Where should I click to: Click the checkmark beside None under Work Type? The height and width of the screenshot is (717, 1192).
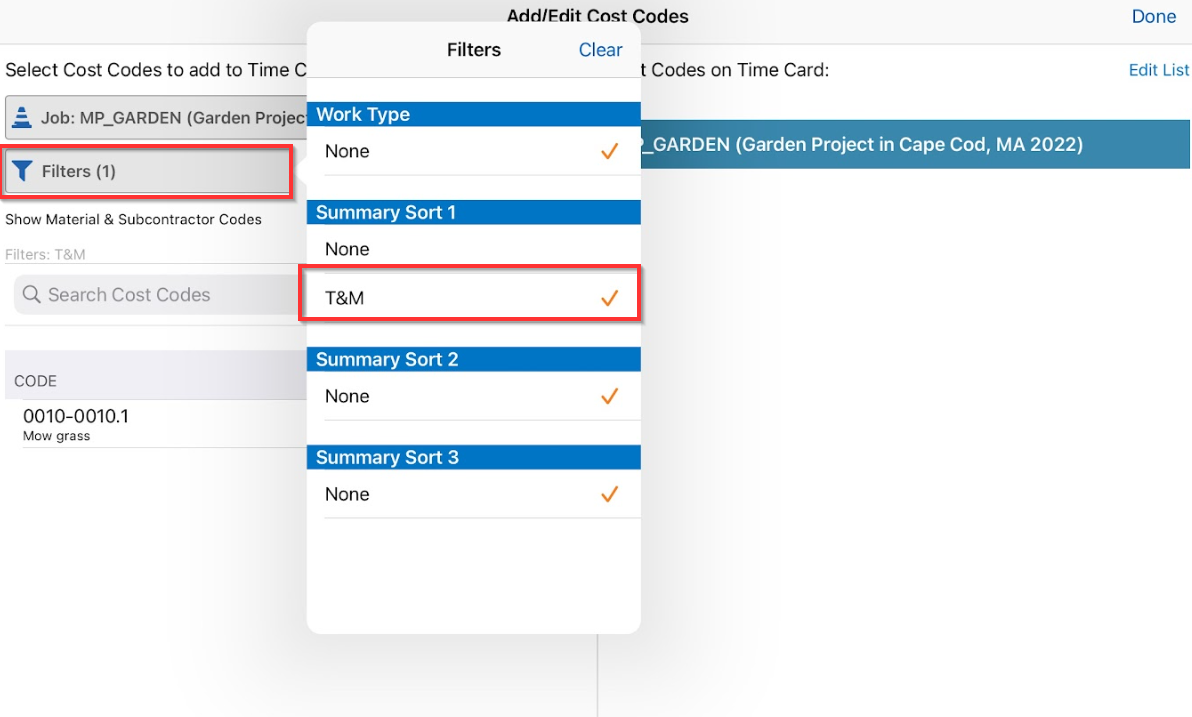click(x=609, y=151)
